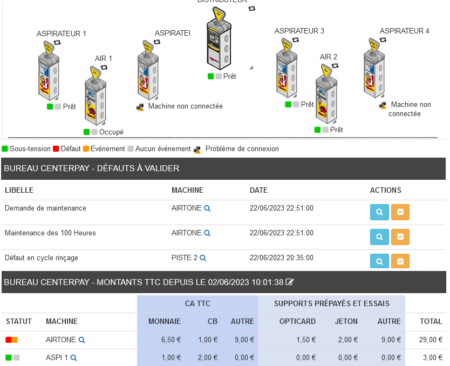Click the 'Occupé' status text

(x=111, y=132)
